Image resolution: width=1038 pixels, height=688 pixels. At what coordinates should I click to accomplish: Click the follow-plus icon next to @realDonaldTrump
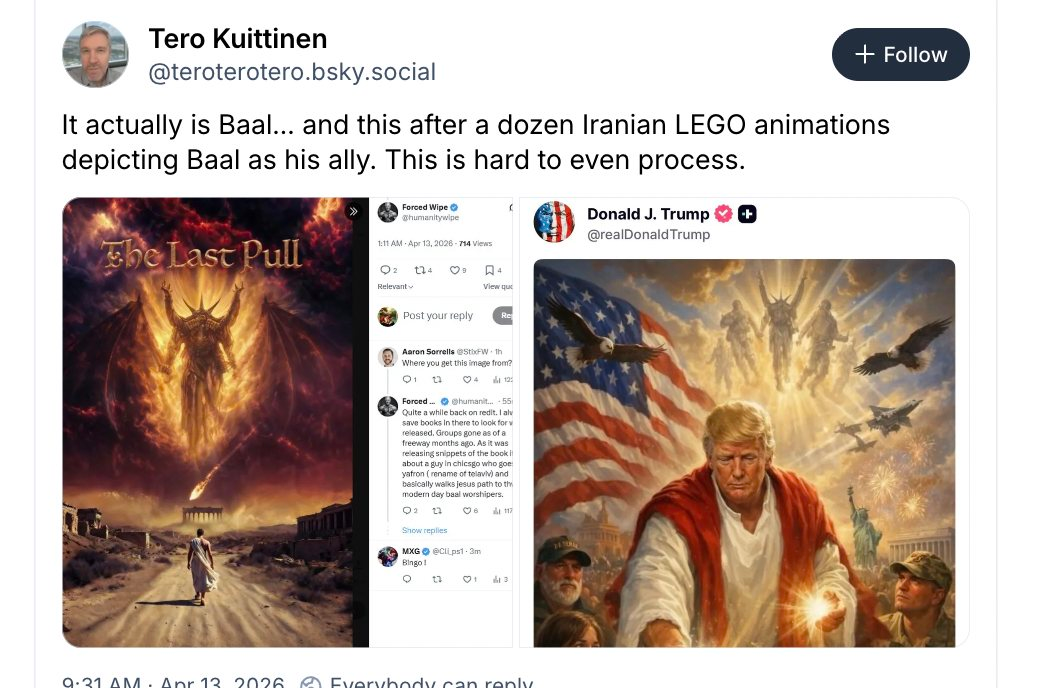point(748,214)
